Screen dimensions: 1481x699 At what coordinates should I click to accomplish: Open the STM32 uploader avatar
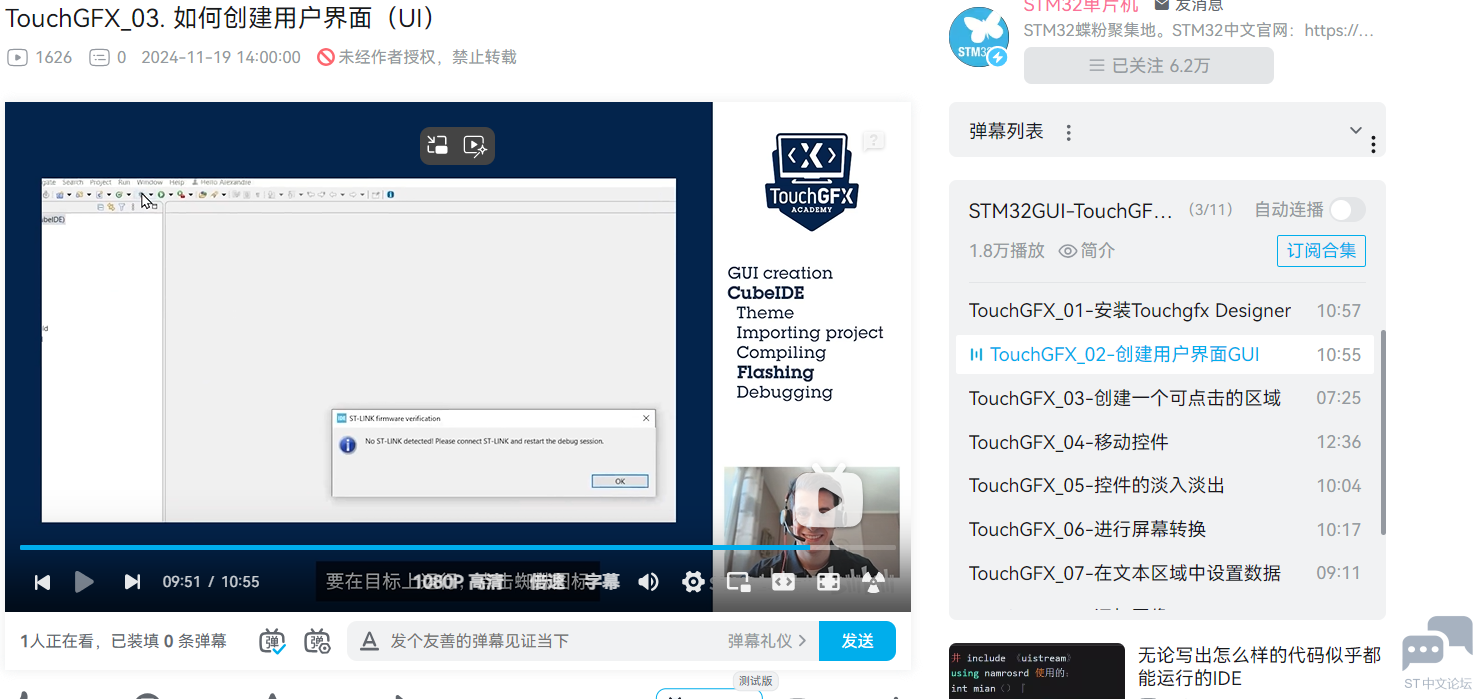click(x=978, y=37)
